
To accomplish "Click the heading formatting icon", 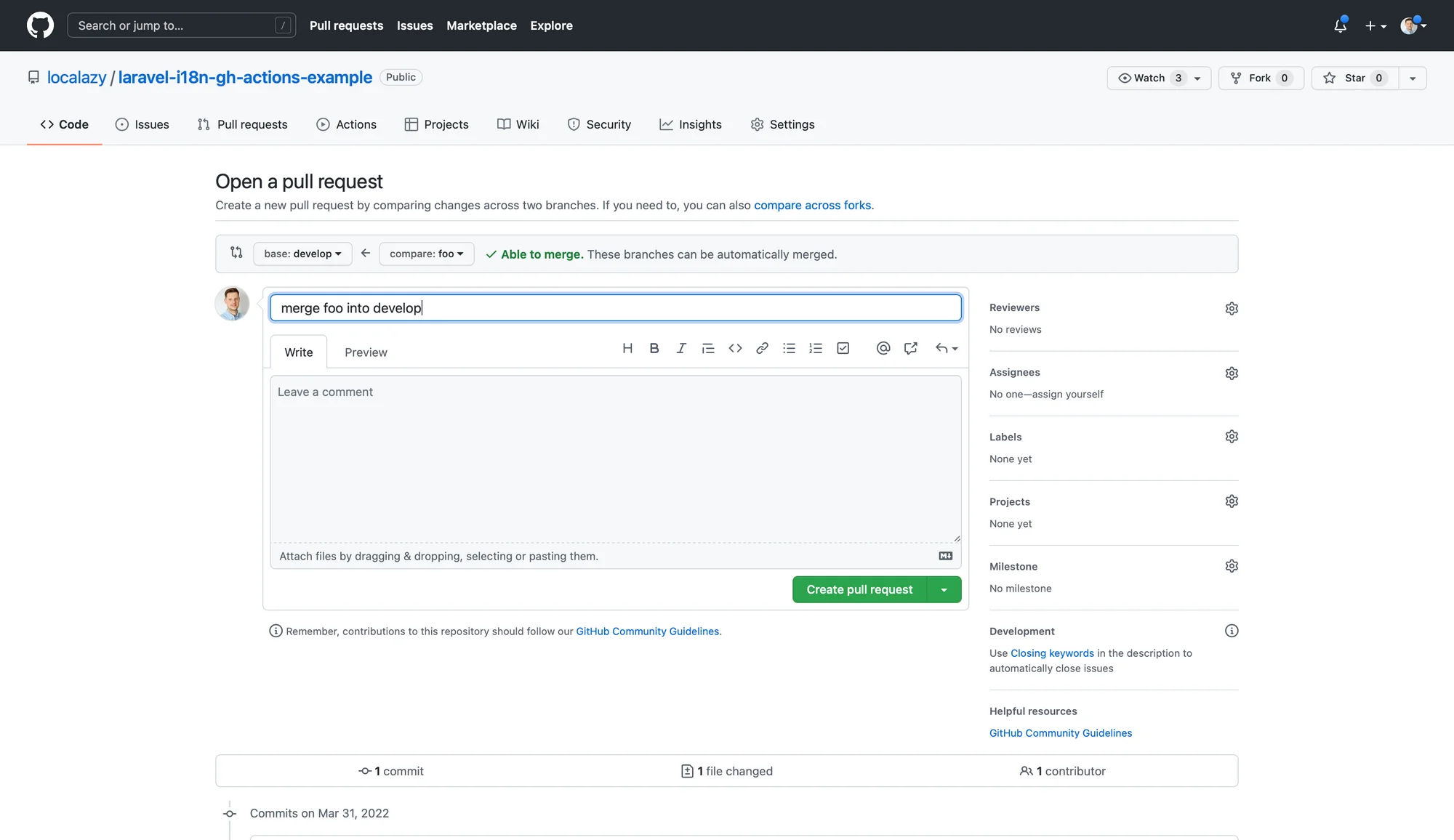I will [627, 348].
